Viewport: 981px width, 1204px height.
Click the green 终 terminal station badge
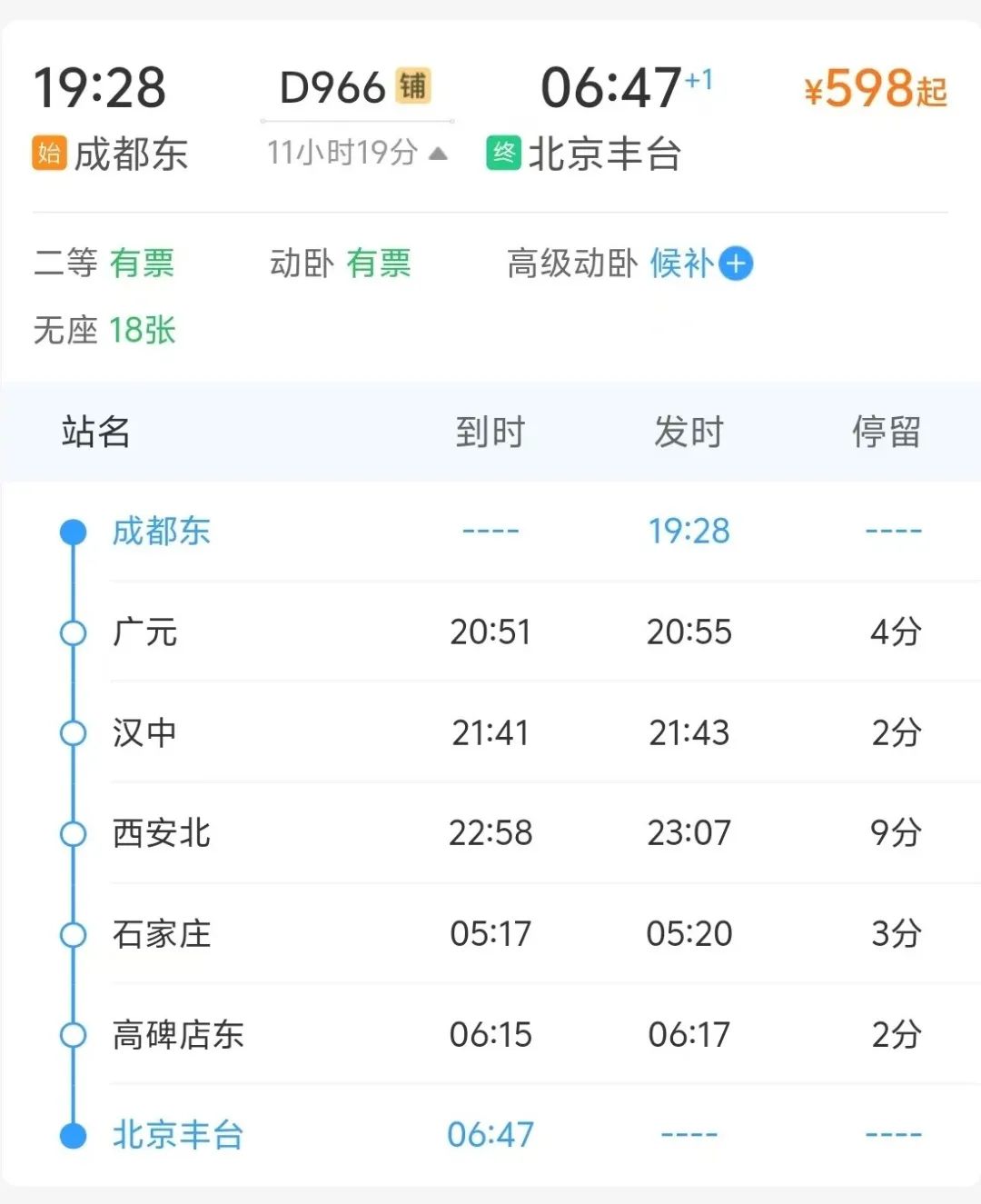point(503,153)
